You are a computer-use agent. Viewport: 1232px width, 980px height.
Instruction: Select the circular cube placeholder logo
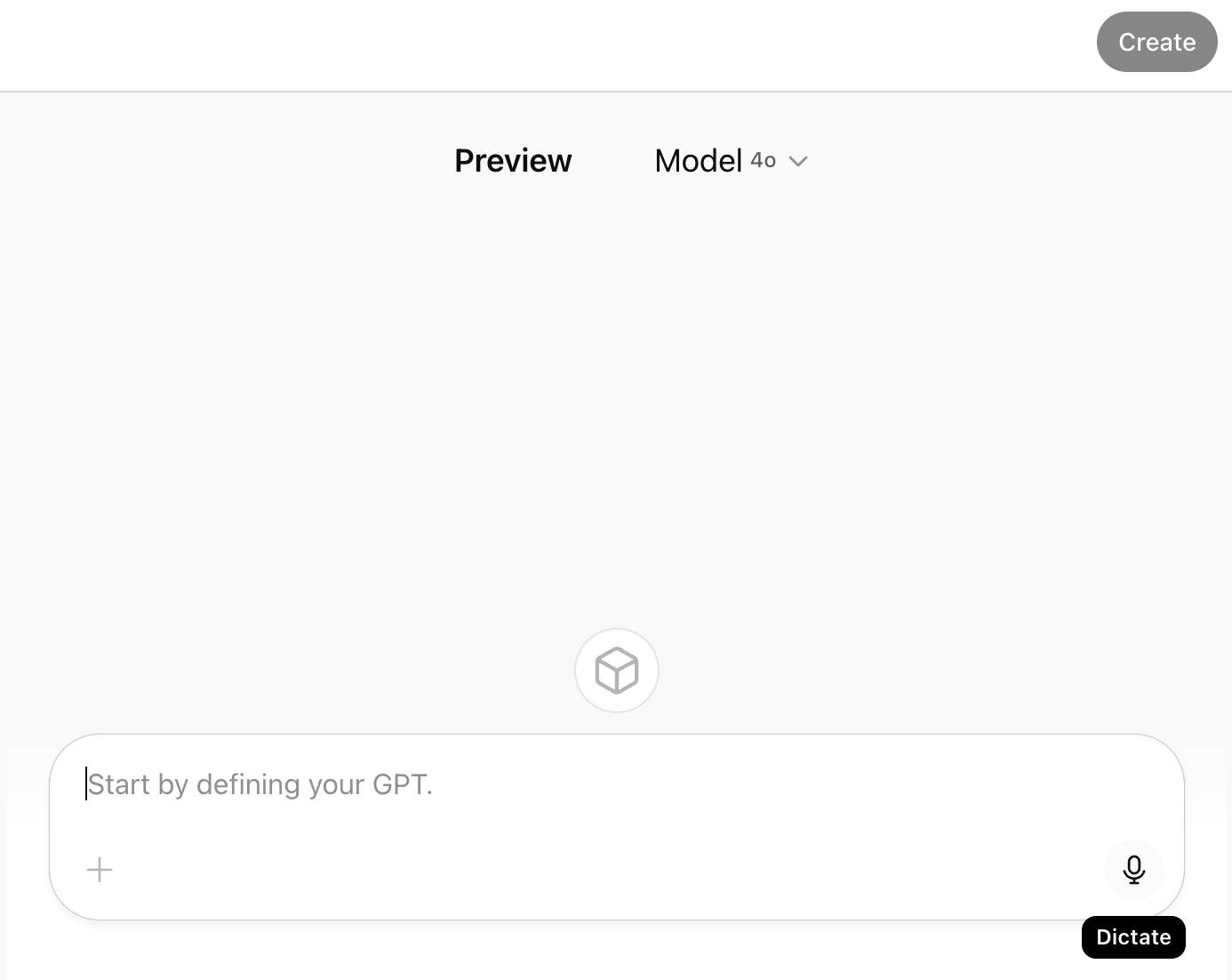tap(617, 671)
